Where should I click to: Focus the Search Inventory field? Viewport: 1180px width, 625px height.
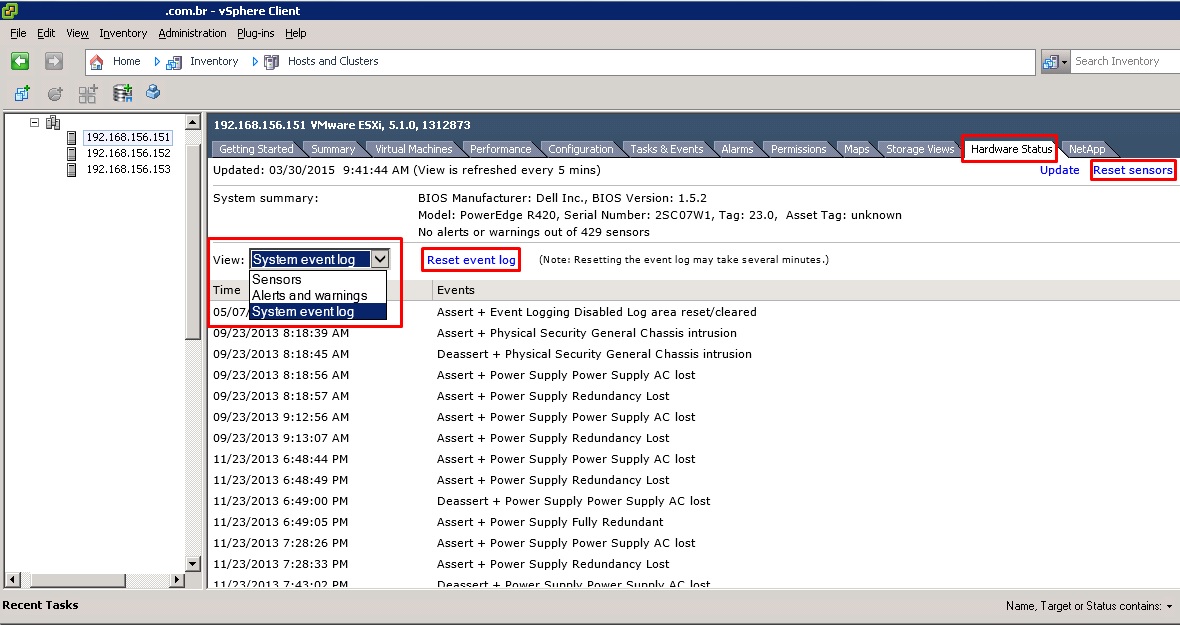[1120, 61]
